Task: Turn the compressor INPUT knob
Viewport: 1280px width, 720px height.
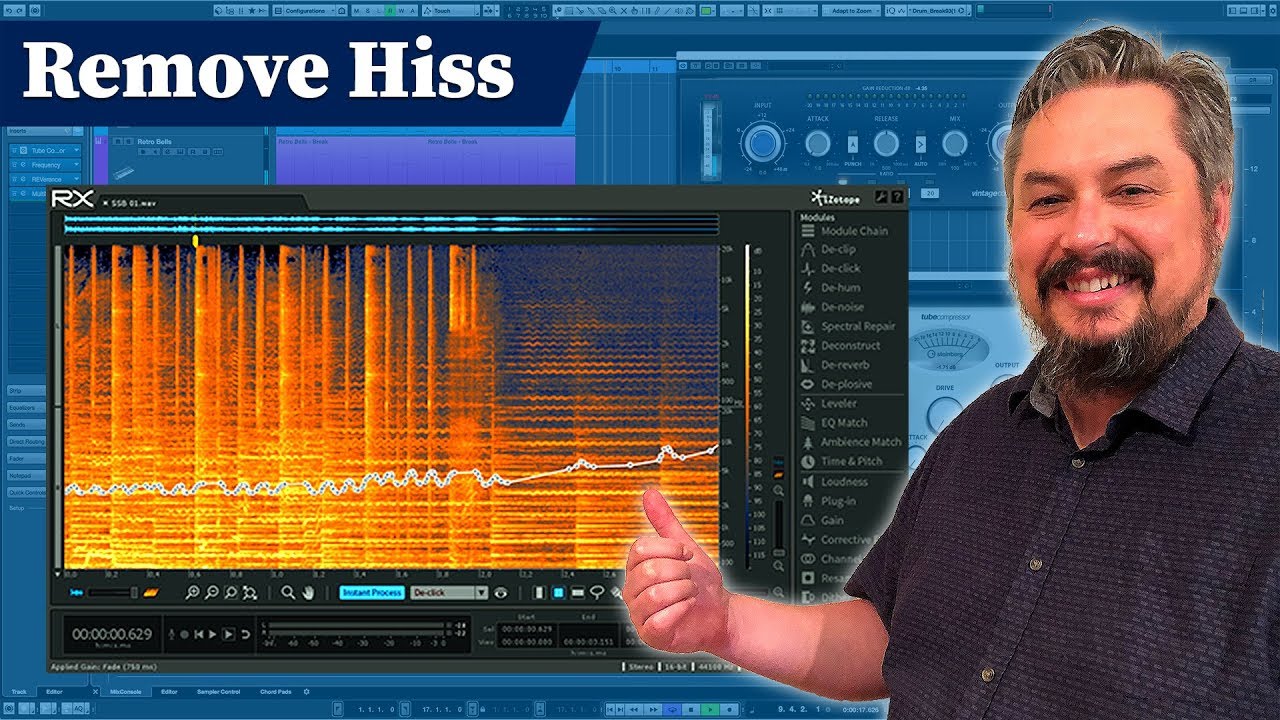Action: (762, 142)
